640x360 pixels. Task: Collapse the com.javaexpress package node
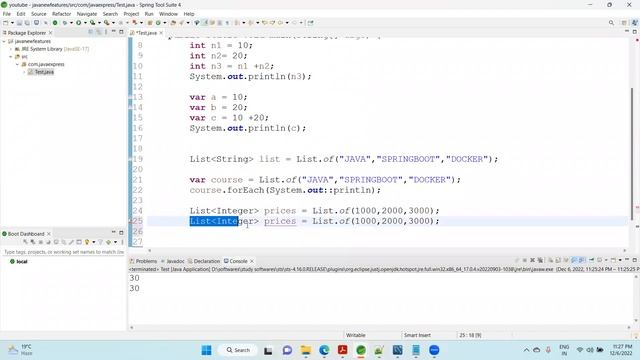coord(18,64)
